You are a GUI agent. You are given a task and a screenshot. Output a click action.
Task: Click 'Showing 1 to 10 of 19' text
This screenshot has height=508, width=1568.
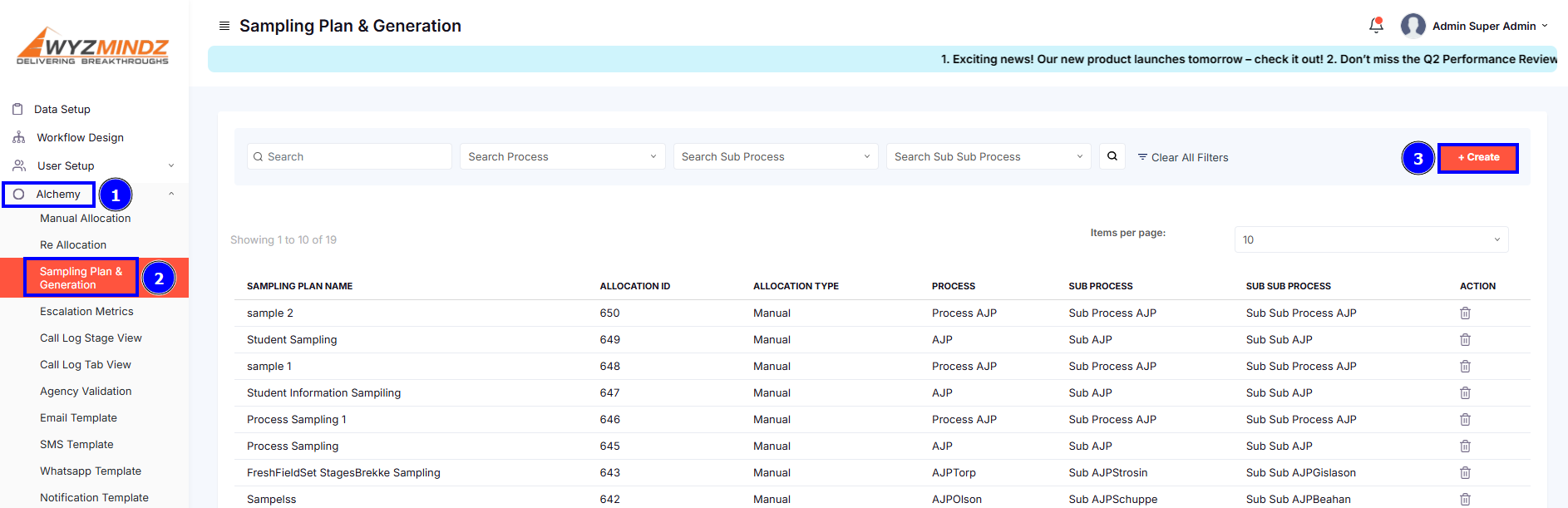coord(284,240)
